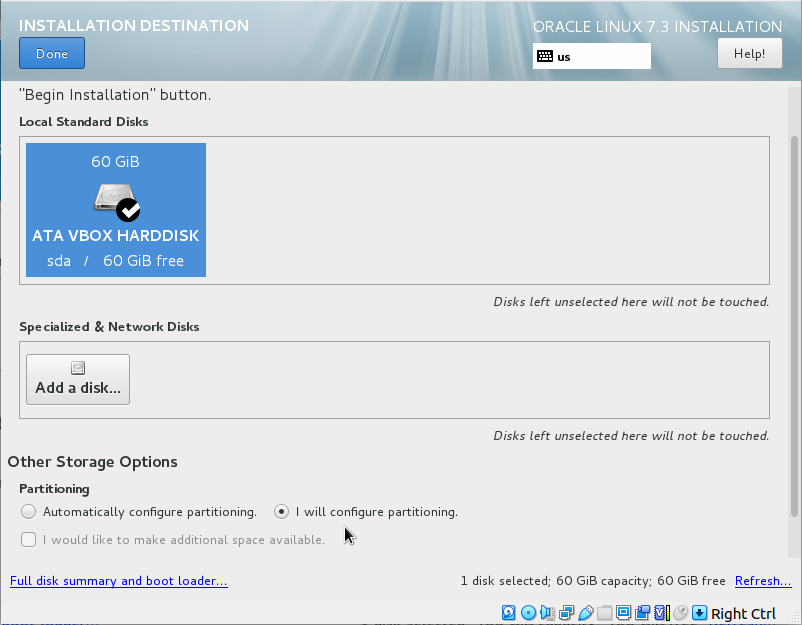Click VirtualBox keyboard capture arrow icon
Viewport: 802px width, 625px height.
point(700,613)
